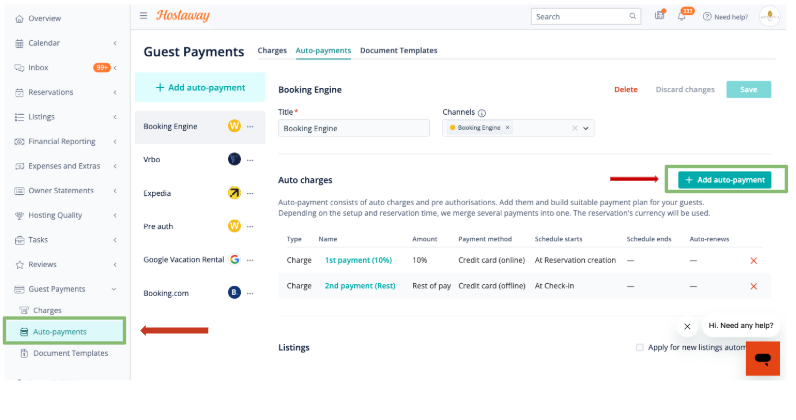Click the Inbox 99+ badge

102,68
